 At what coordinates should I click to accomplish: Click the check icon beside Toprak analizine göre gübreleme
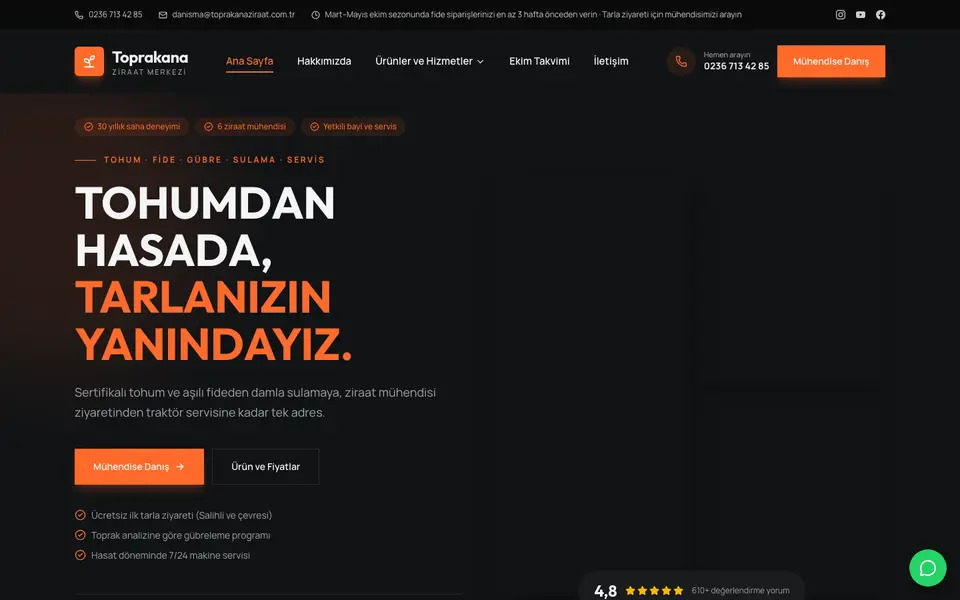[80, 535]
